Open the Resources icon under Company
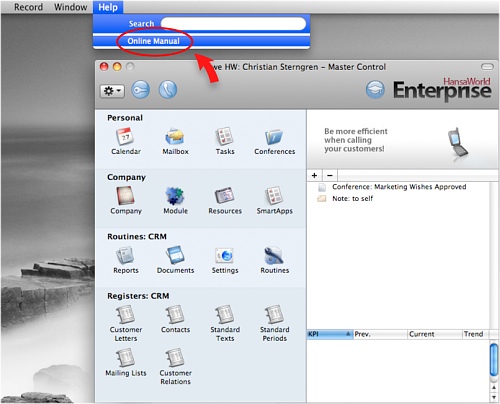This screenshot has height=404, width=500. point(224,196)
